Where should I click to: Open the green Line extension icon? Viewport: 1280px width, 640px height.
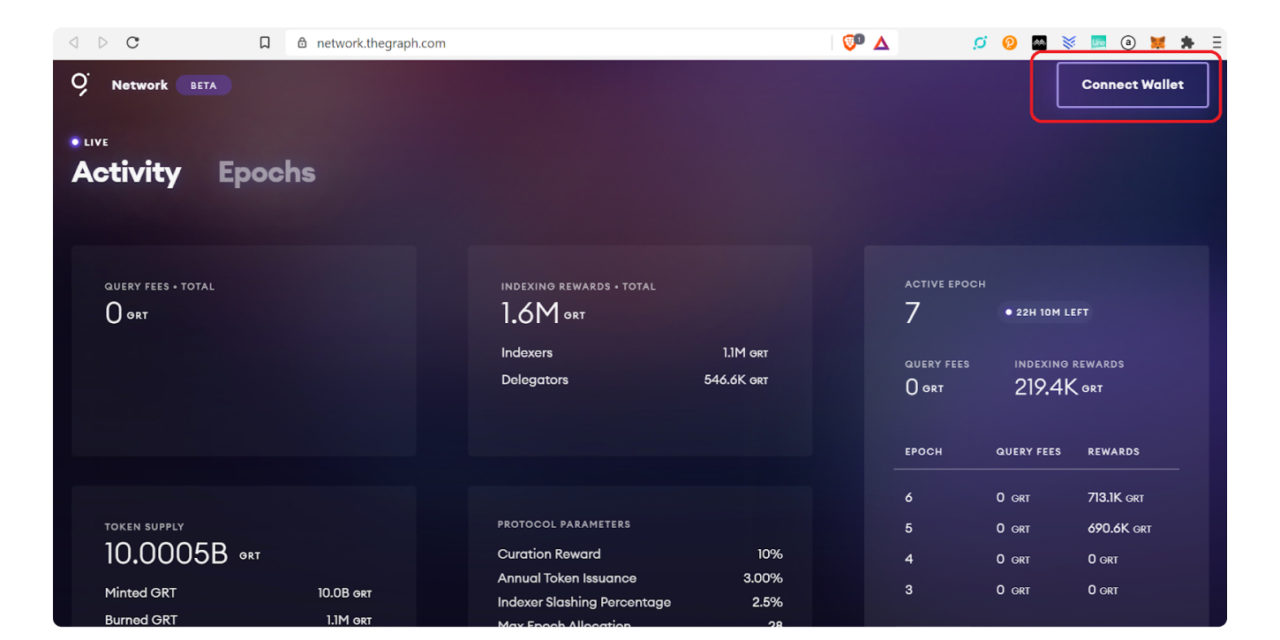[1098, 43]
